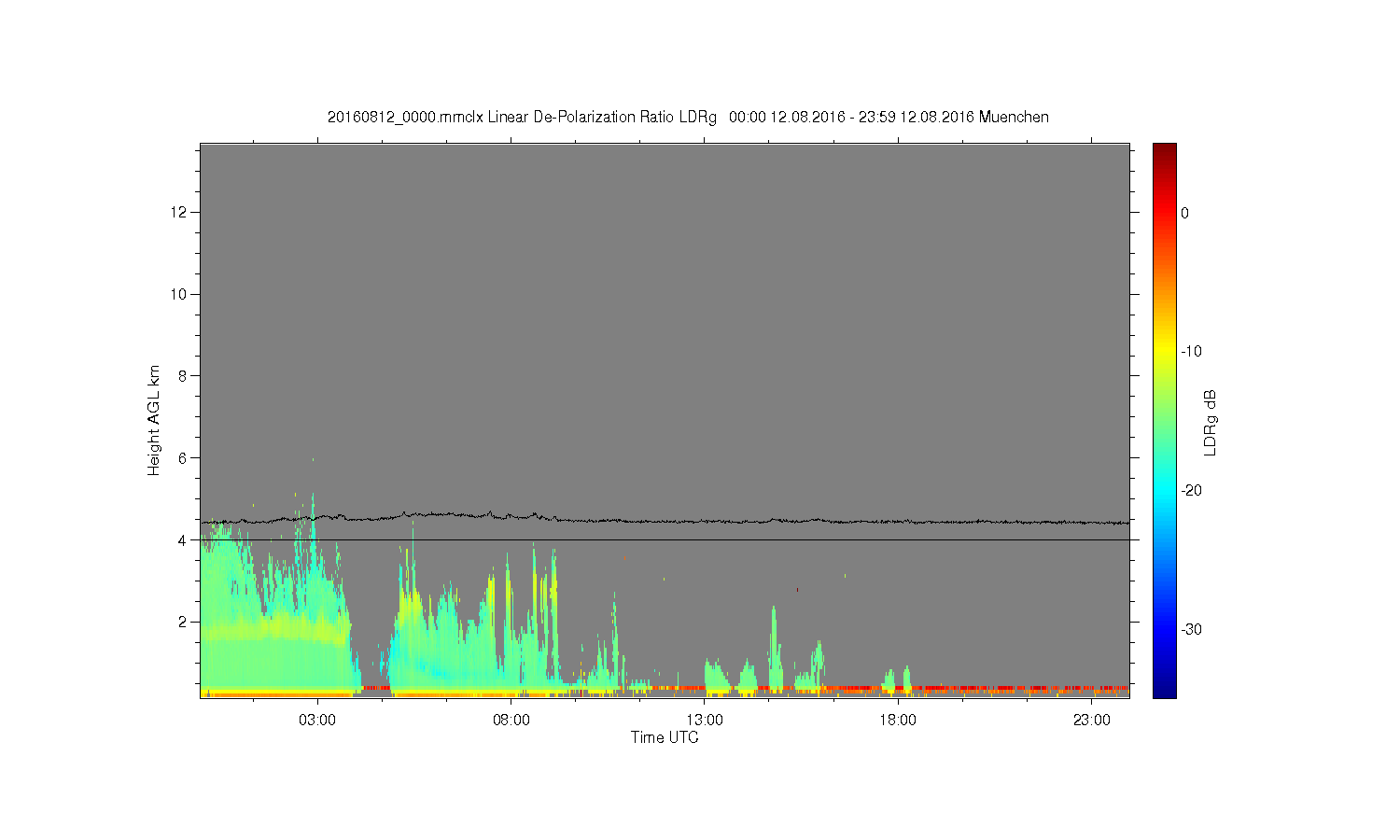Viewport: 1400px width, 840px height.
Task: Click the plot title text starting 20160812_0000.mmclx
Action: pyautogui.click(x=688, y=118)
